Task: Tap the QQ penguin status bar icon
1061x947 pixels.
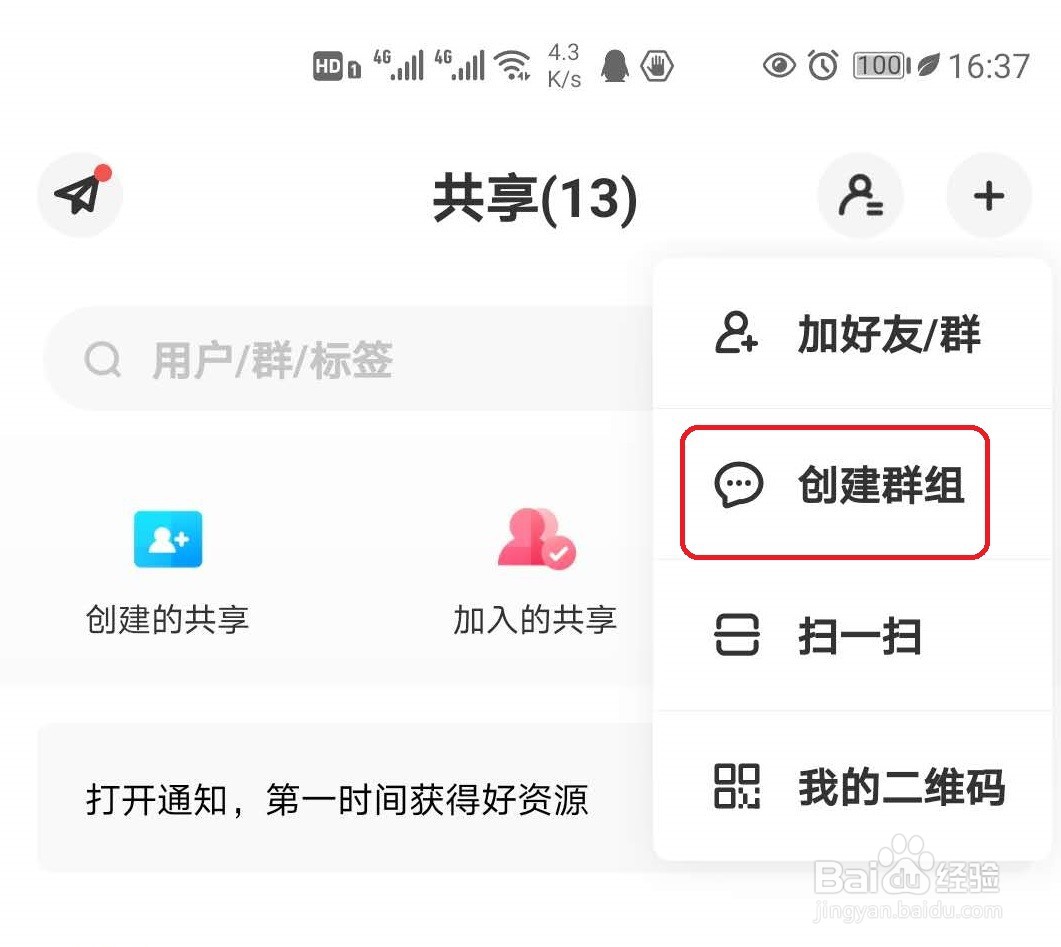Action: tap(615, 66)
